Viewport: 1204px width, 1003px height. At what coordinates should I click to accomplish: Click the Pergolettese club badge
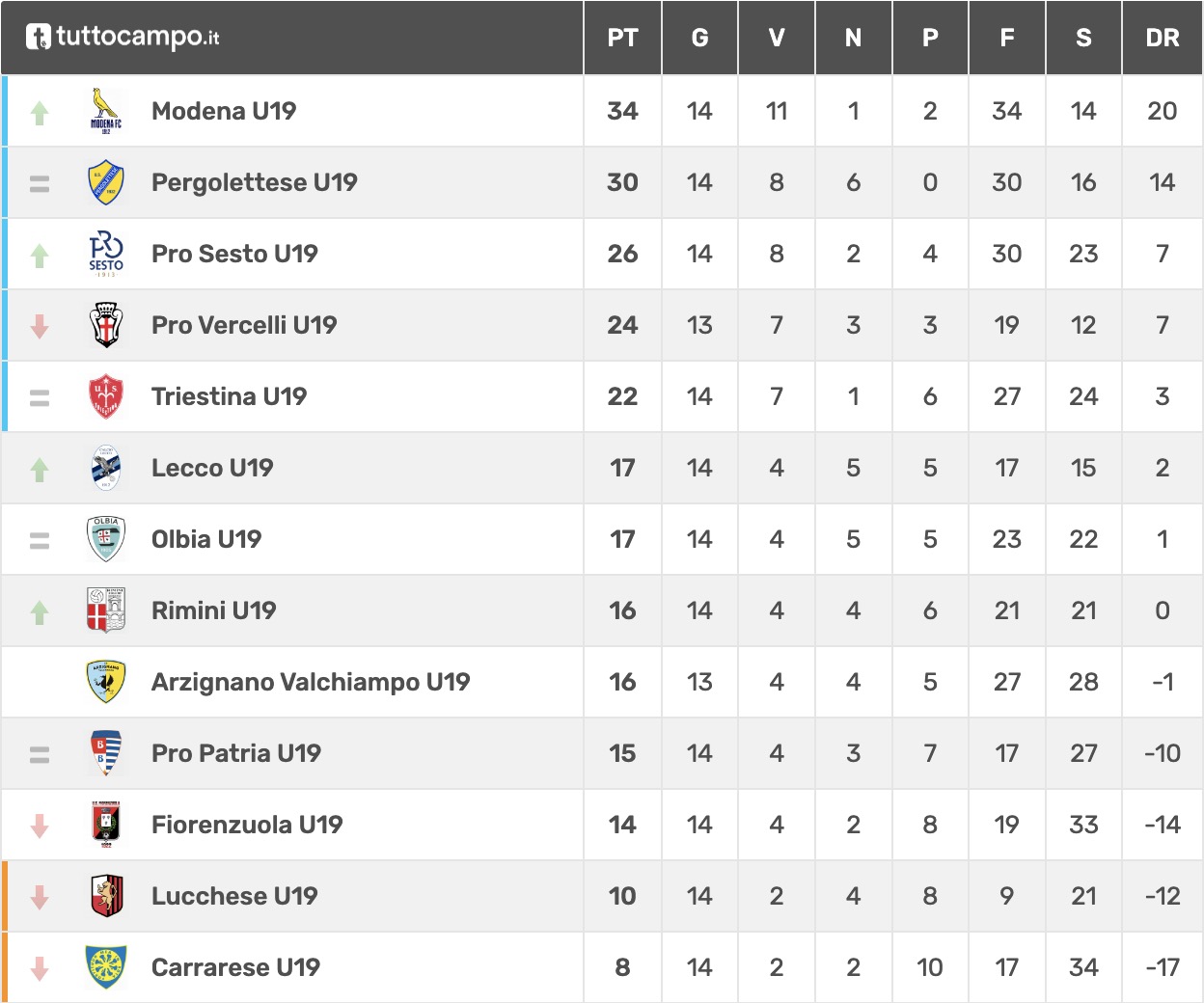106,182
